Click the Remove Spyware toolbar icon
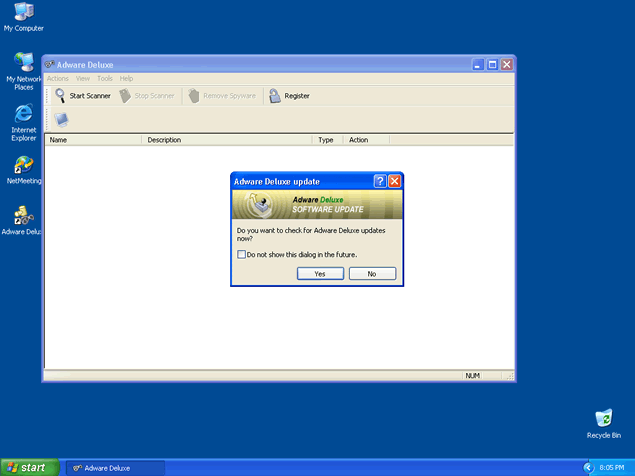Screen dimensions: 635x476 pyautogui.click(x=193, y=96)
